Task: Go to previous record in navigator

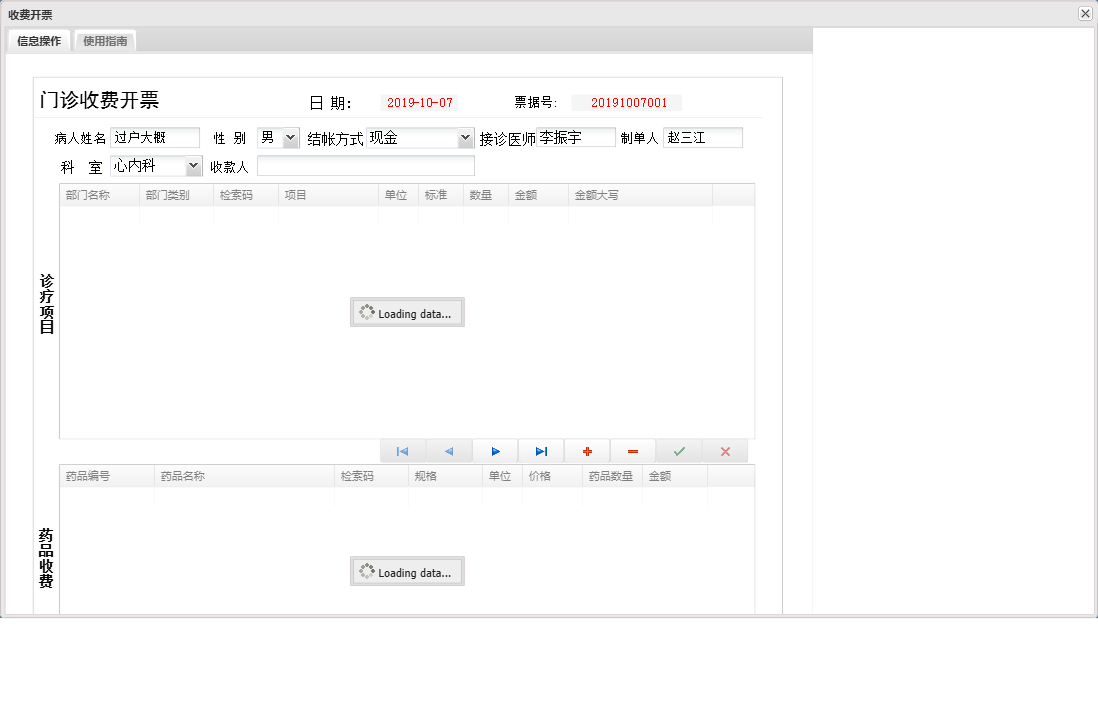Action: point(449,451)
